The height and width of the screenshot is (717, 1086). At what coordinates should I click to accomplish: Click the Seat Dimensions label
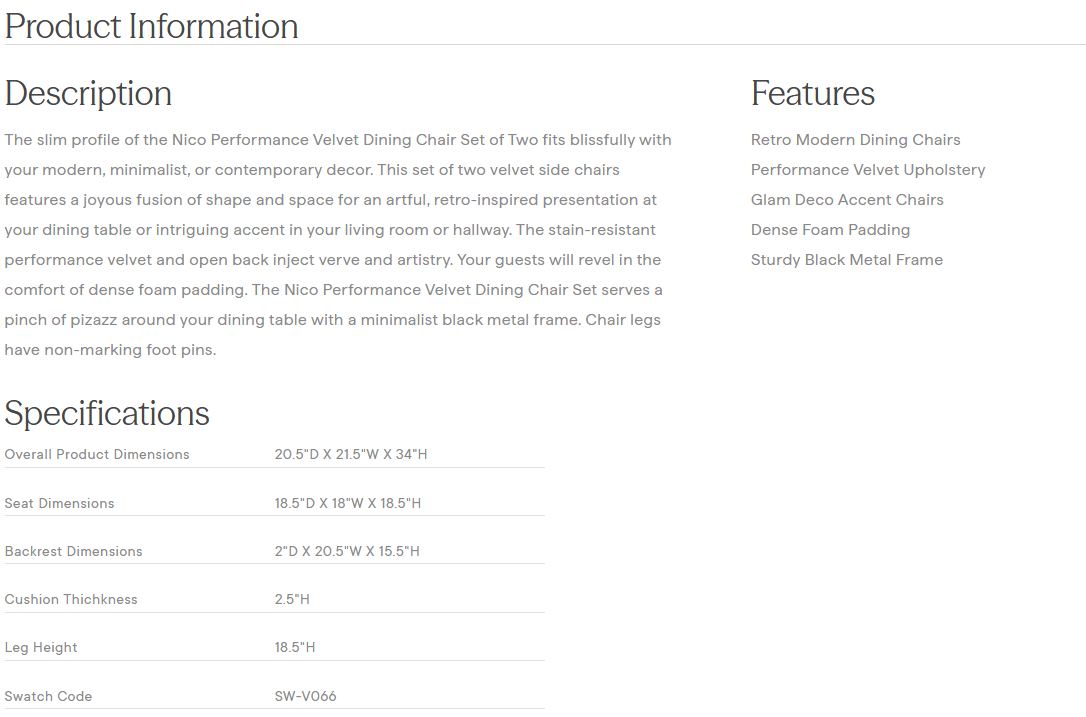59,503
